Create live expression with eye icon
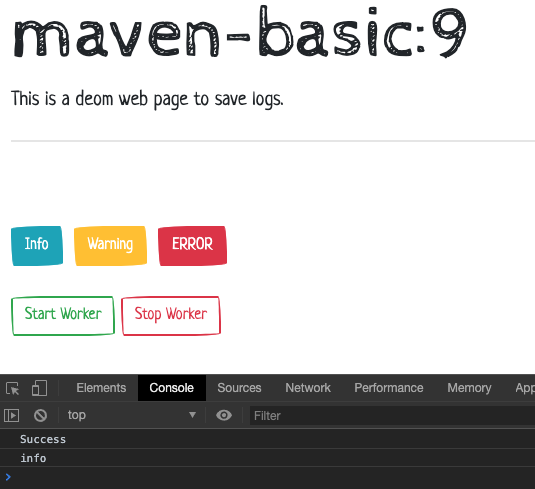The width and height of the screenshot is (535, 489). coord(224,415)
